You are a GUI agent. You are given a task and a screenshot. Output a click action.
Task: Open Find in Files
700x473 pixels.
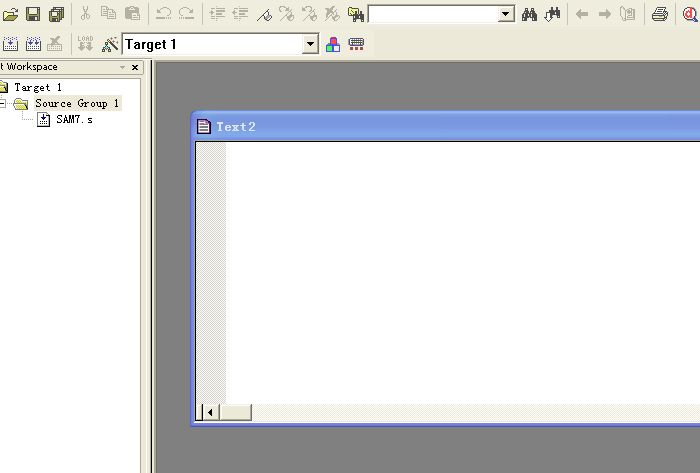[356, 14]
